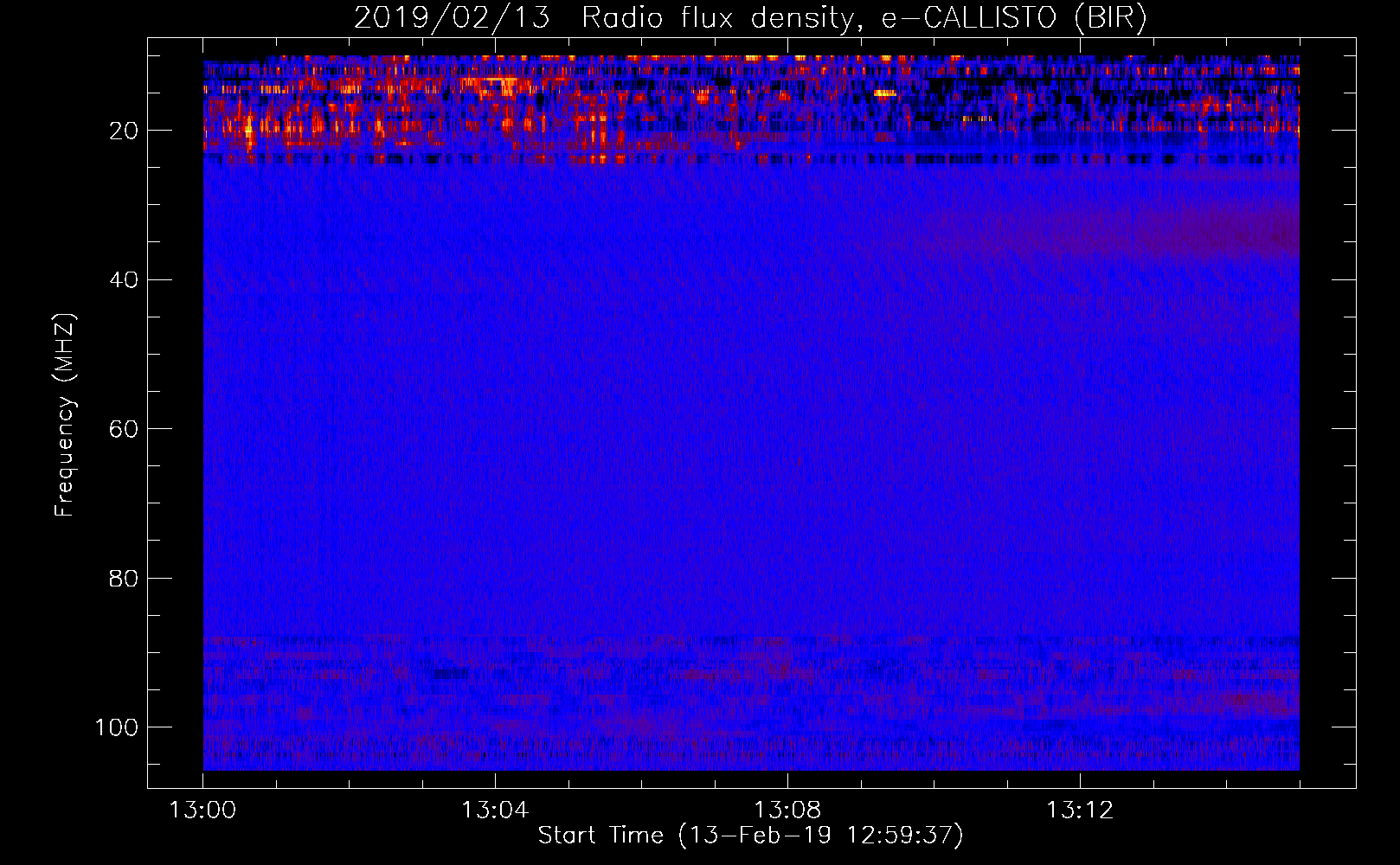
Task: Click the 60 MHz frequency tick label
Action: (124, 429)
